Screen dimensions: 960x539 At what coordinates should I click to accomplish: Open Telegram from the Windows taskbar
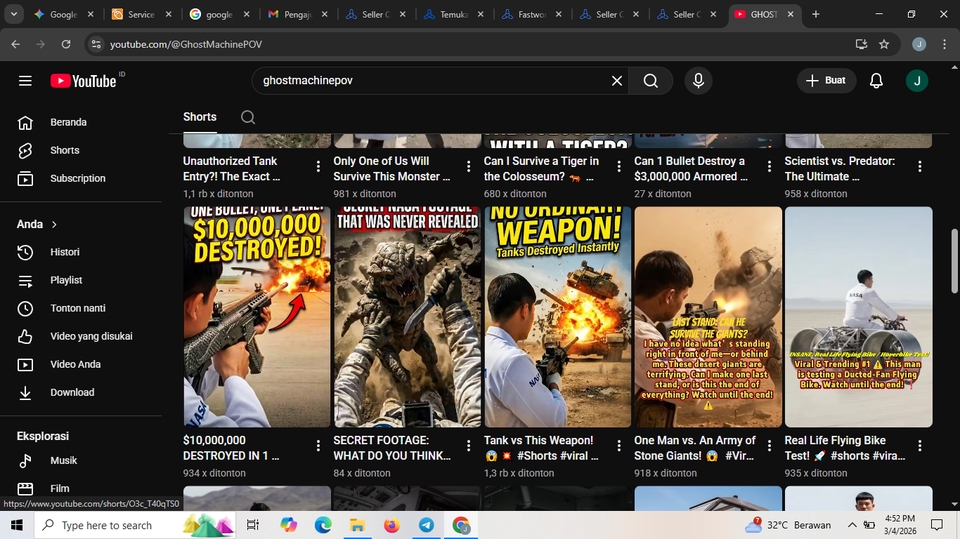coord(426,525)
